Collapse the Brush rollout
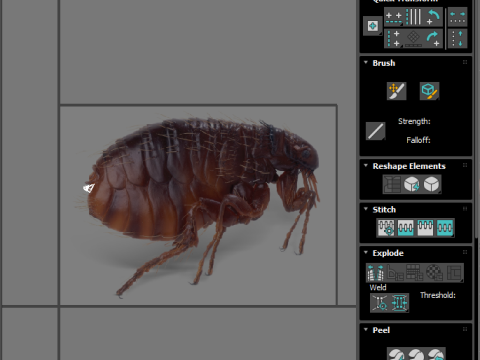The image size is (480, 360). point(366,62)
